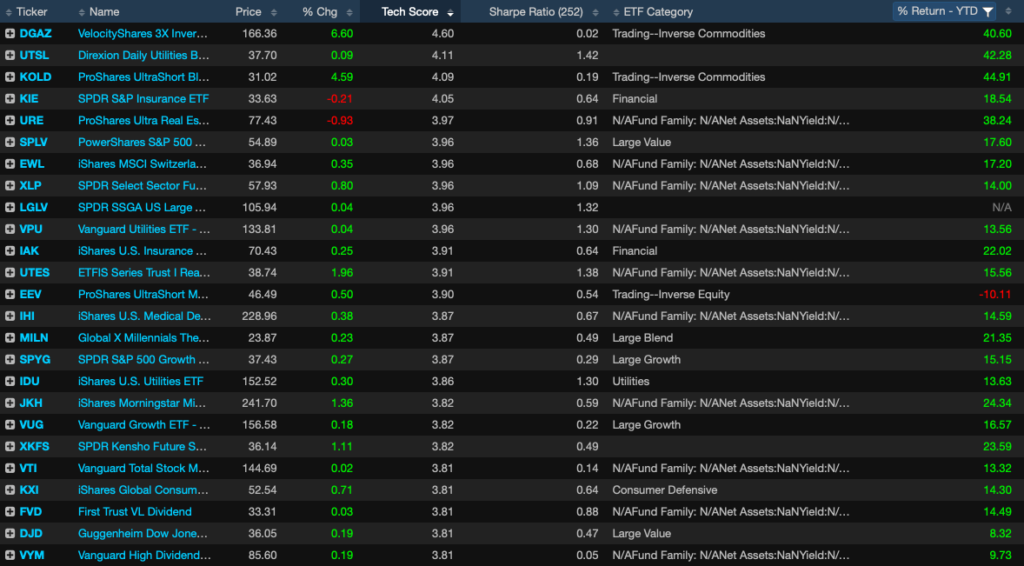Select the 44.91 YTD return value
Screen dimensions: 1024x566
click(997, 77)
